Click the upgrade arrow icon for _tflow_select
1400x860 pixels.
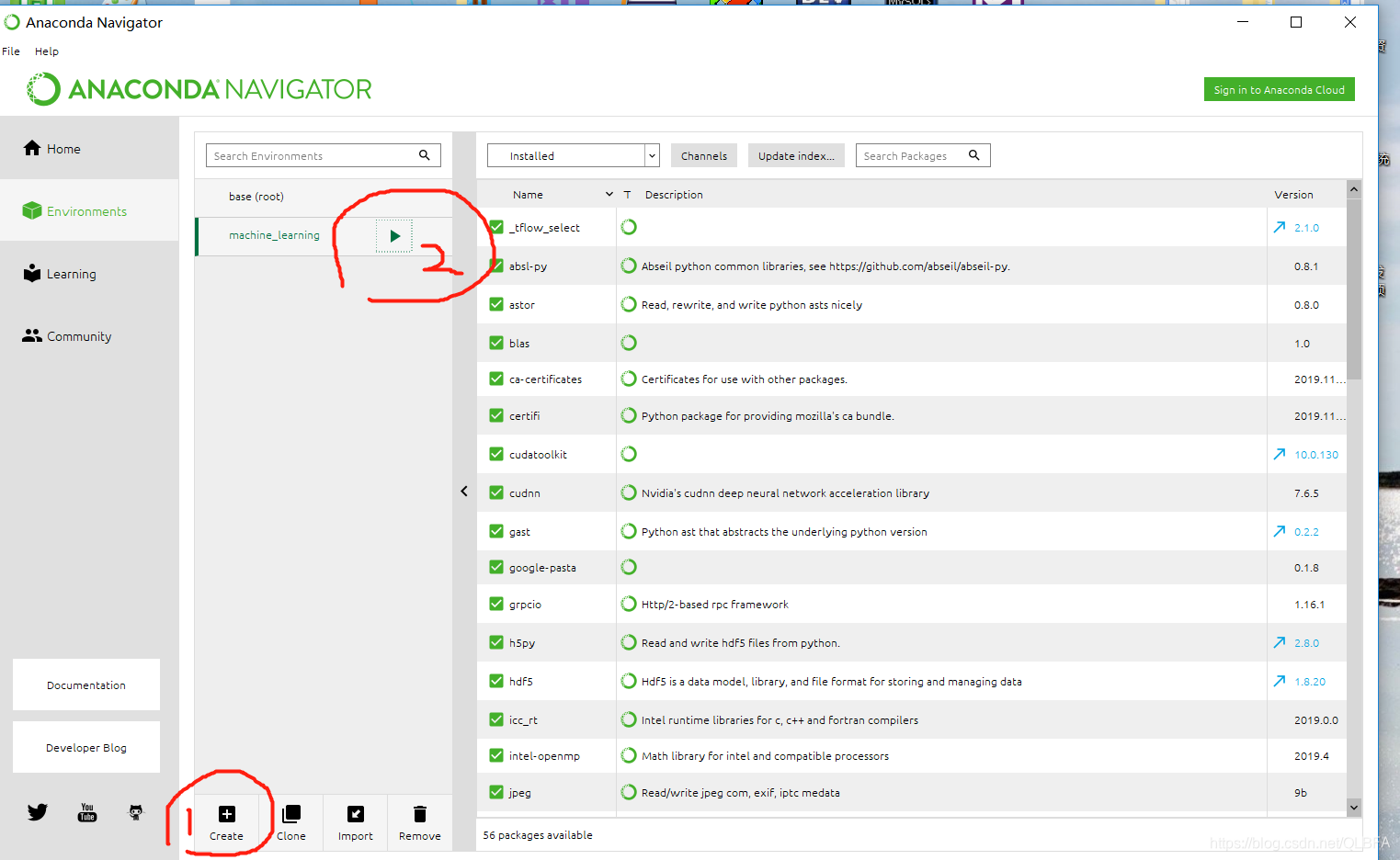(x=1280, y=227)
